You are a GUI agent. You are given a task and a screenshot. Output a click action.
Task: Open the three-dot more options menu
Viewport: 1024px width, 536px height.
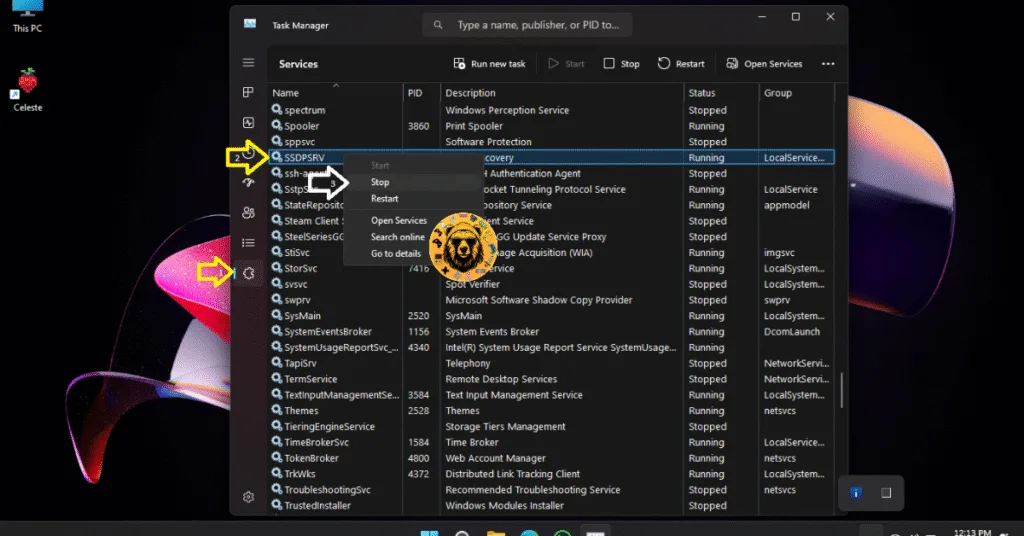(x=828, y=63)
